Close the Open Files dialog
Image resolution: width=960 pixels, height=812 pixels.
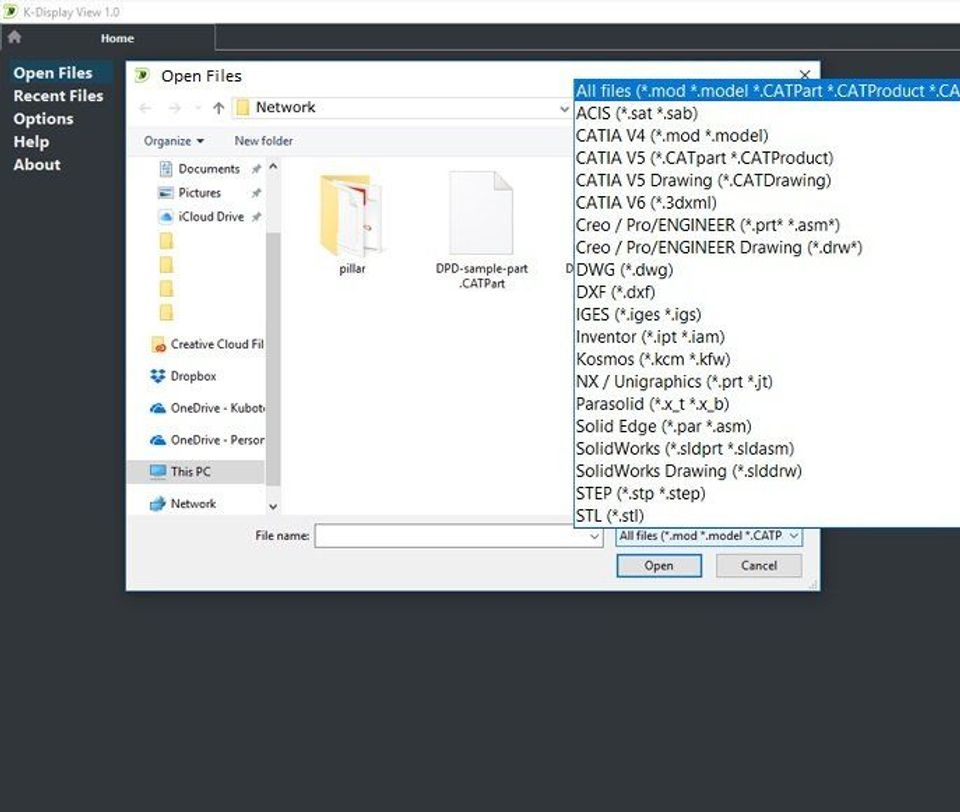point(804,75)
